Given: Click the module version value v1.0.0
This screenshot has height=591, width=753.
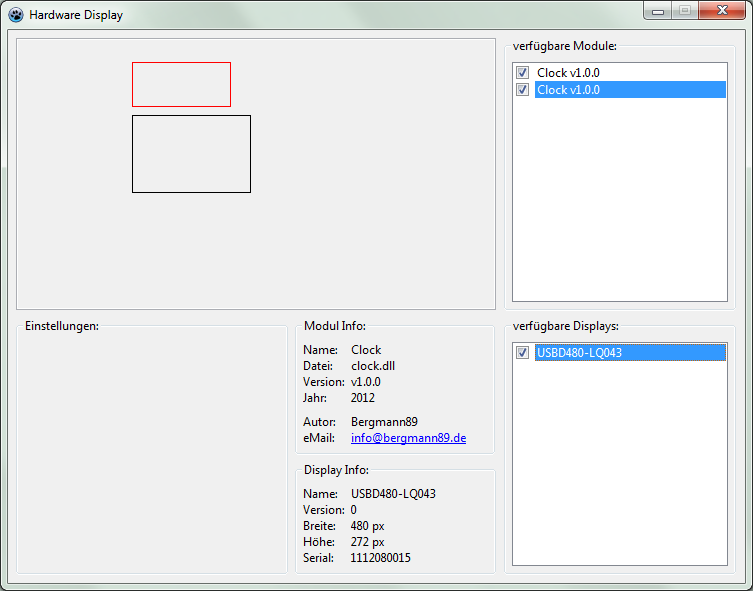Looking at the screenshot, I should (365, 382).
